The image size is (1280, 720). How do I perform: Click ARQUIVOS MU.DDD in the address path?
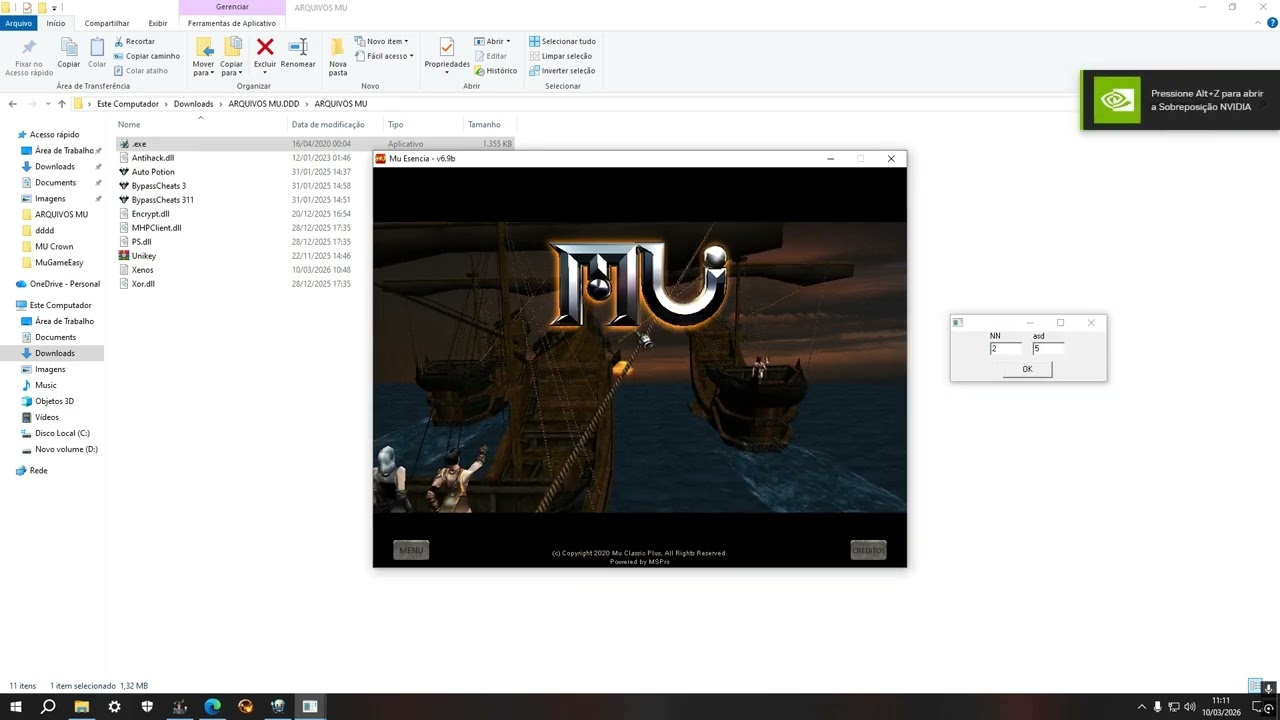pyautogui.click(x=263, y=104)
